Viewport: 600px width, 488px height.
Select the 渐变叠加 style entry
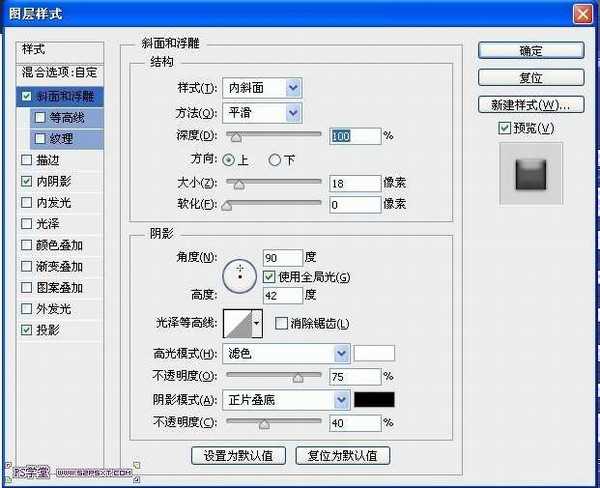click(x=25, y=267)
